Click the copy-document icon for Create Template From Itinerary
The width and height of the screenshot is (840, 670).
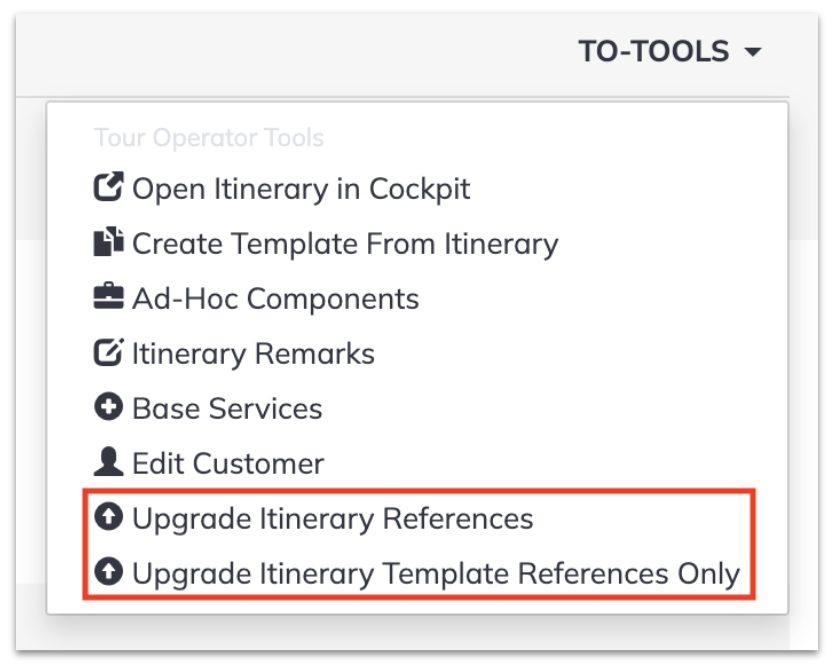(x=108, y=242)
